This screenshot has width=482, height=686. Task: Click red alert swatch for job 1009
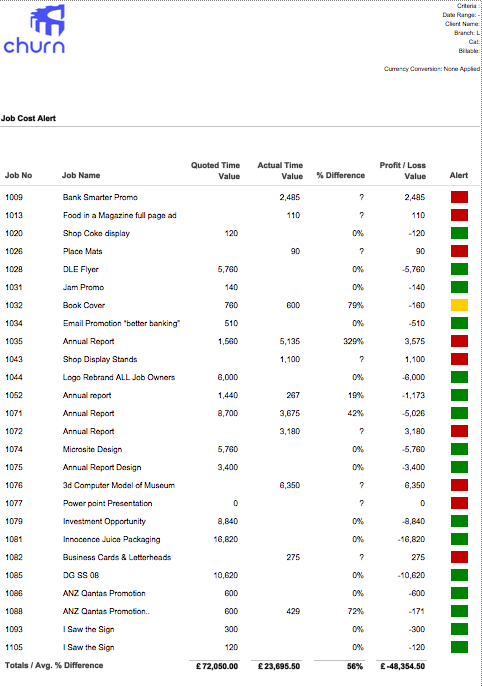click(459, 197)
